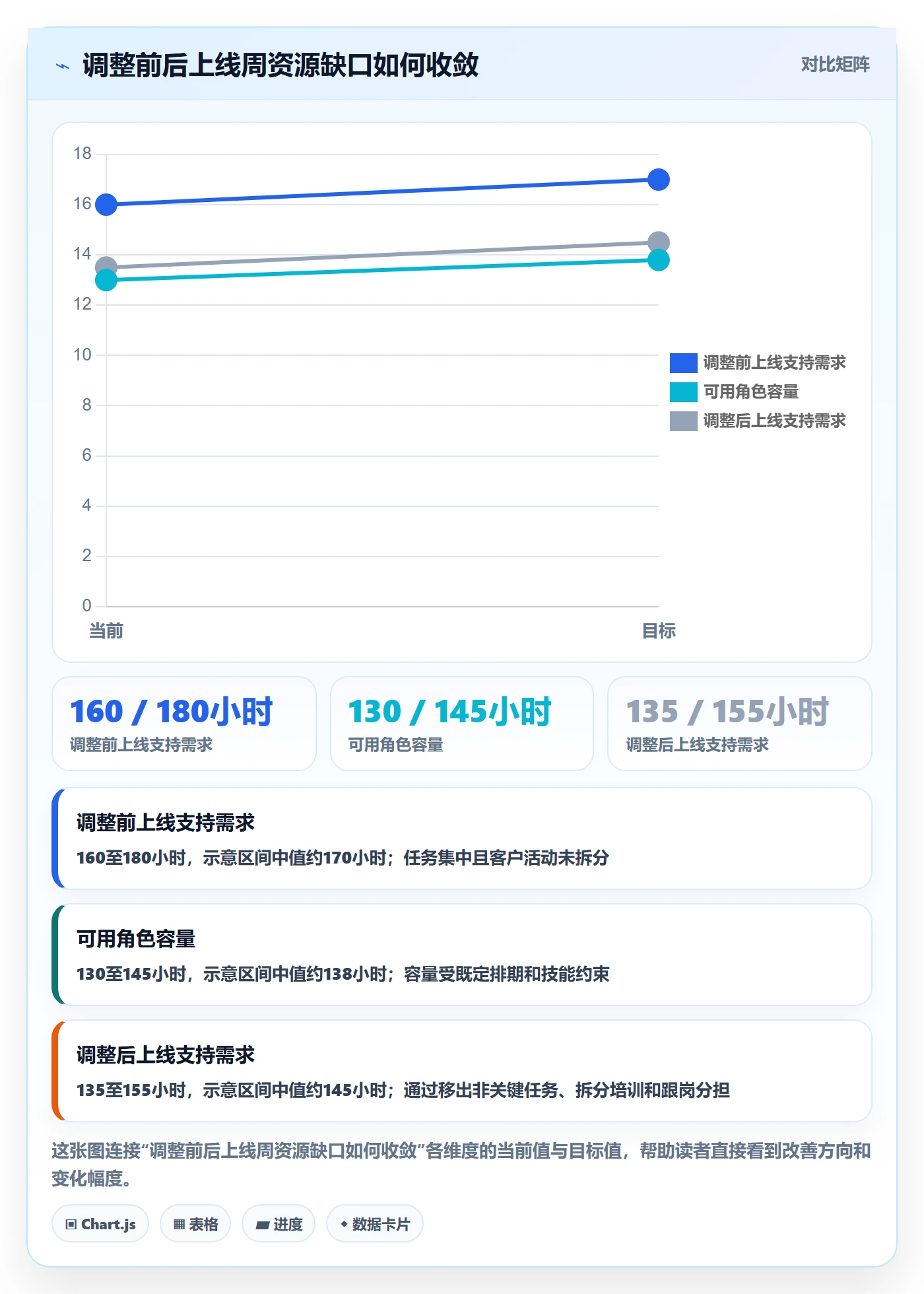The width and height of the screenshot is (924, 1294).
Task: Toggle the 调整前上线支持需求 legend swatch
Action: (683, 362)
